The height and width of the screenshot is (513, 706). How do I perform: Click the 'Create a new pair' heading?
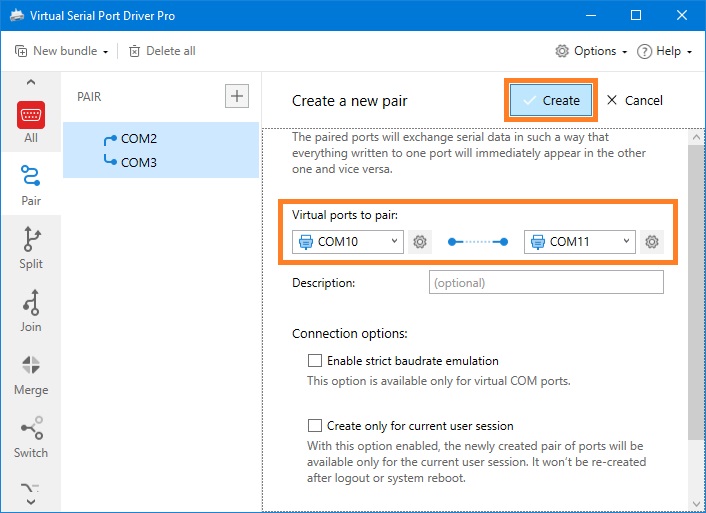click(349, 101)
